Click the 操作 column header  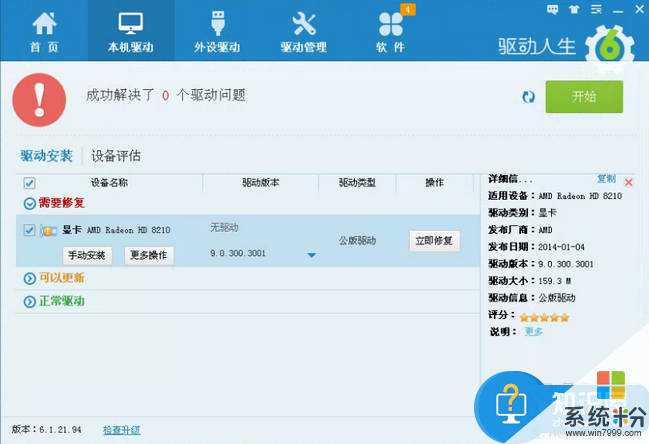pyautogui.click(x=435, y=182)
